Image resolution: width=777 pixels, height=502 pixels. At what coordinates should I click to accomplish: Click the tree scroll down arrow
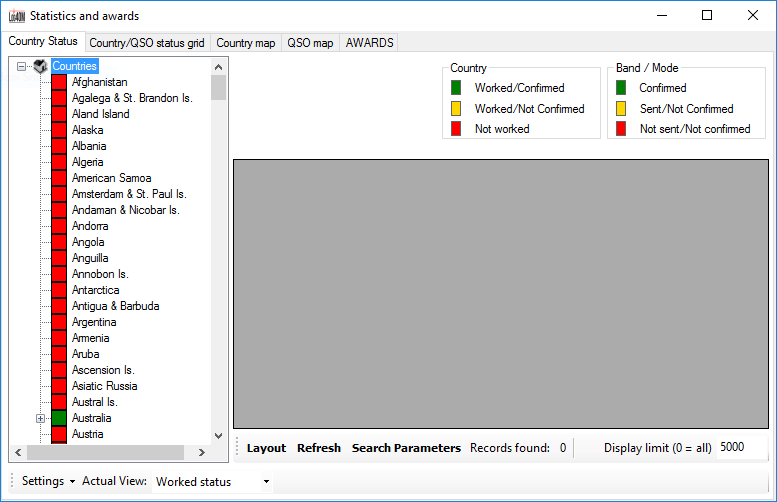[219, 436]
